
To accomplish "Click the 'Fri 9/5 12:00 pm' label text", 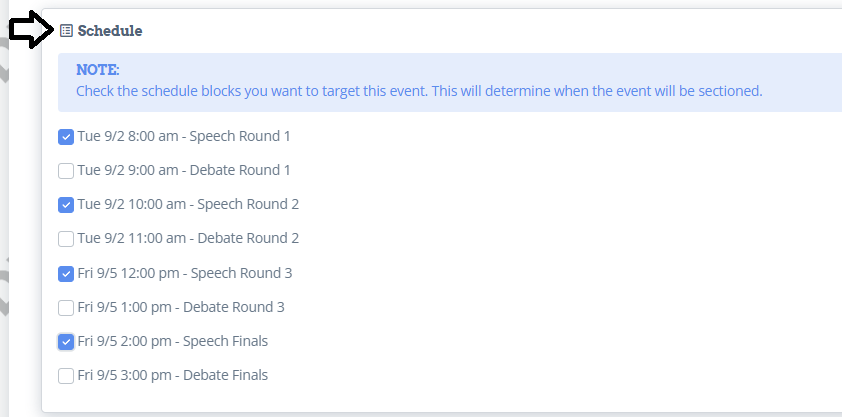I will 128,273.
